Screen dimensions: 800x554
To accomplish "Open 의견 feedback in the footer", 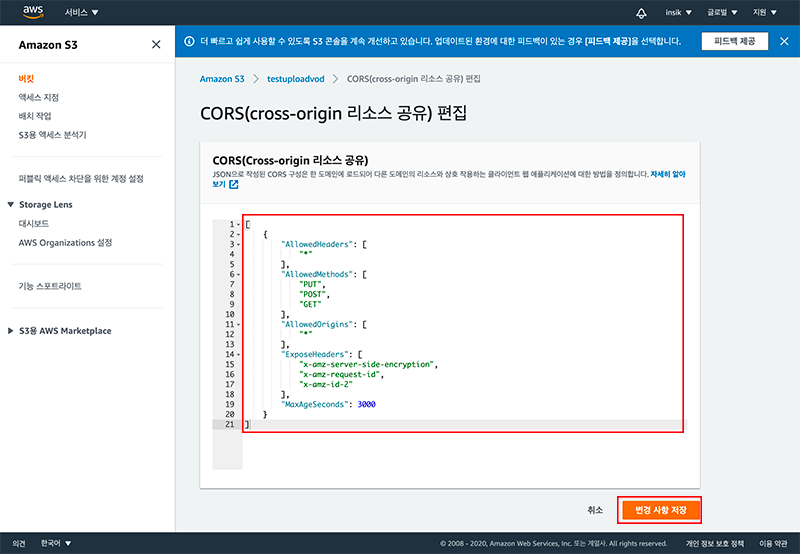I will (x=19, y=543).
